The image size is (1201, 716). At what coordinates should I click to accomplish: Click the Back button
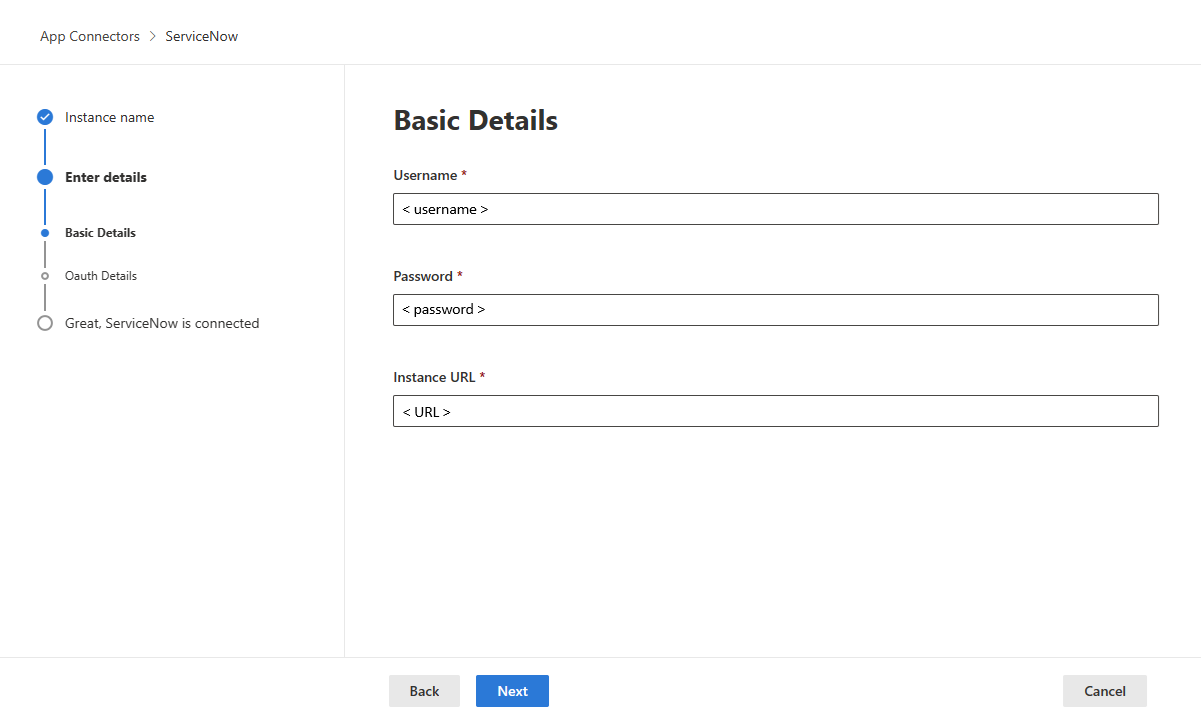point(424,691)
